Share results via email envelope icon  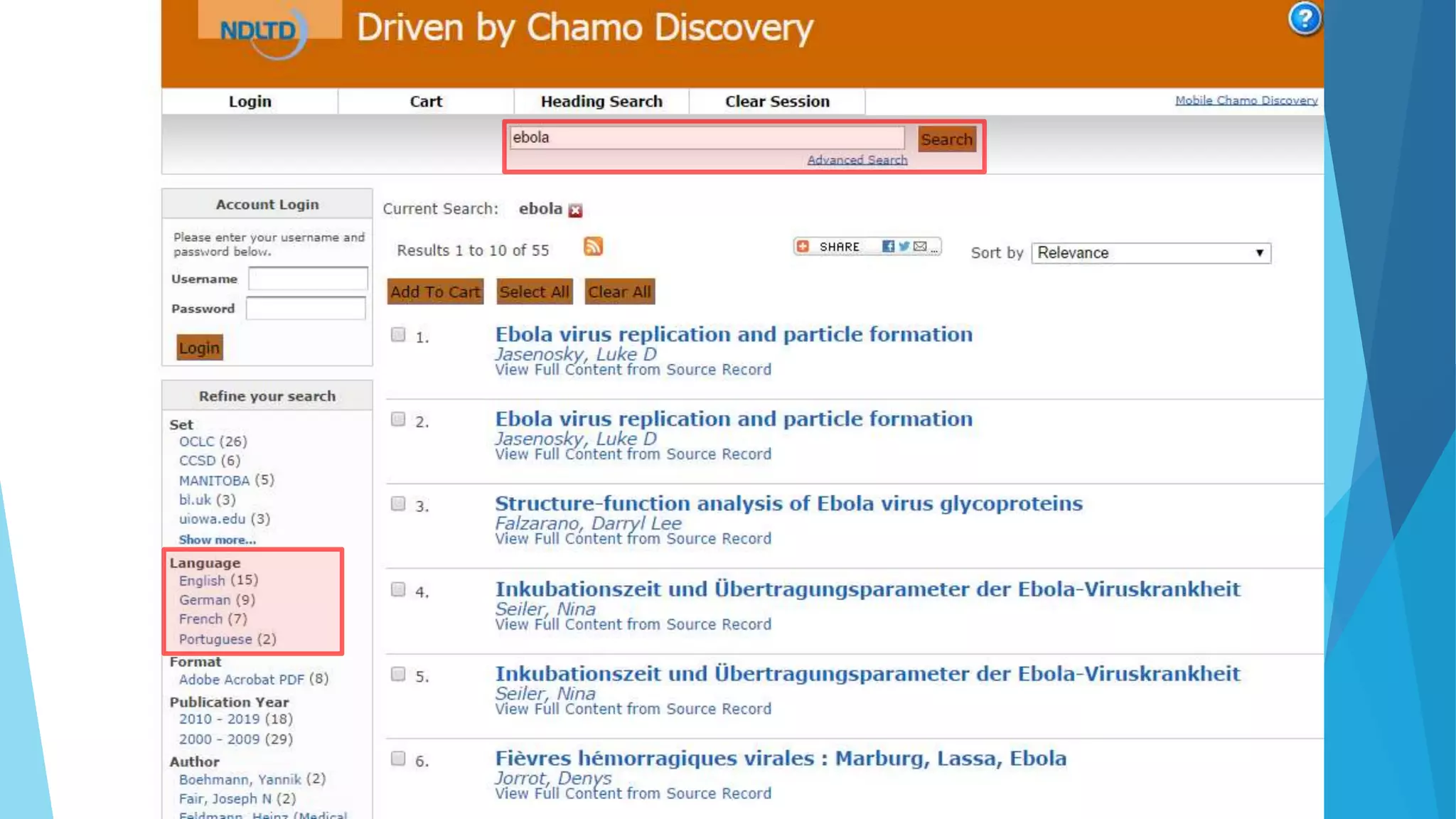click(x=920, y=247)
